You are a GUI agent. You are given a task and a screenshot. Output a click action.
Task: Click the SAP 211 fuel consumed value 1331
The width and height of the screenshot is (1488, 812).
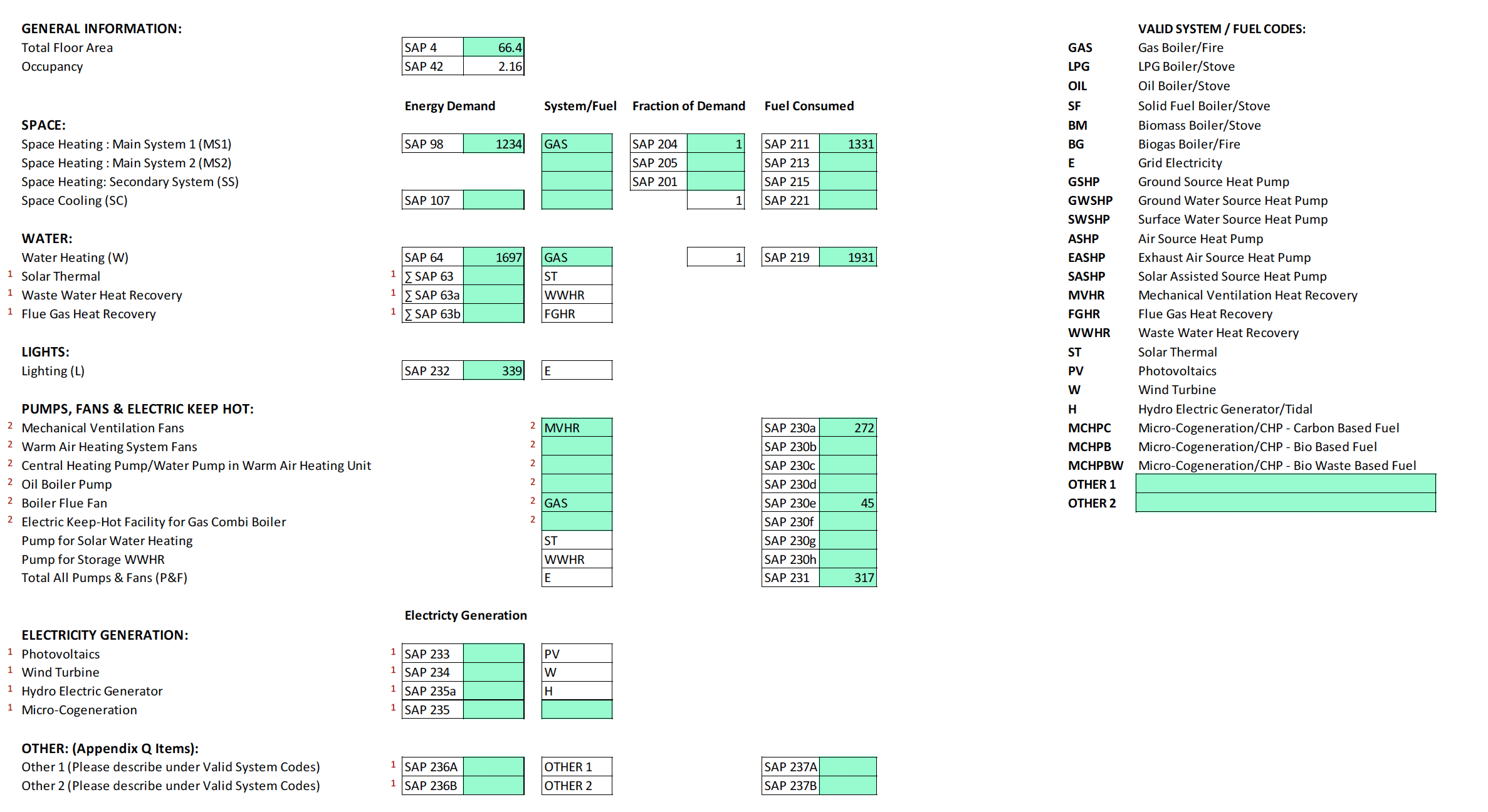[847, 144]
